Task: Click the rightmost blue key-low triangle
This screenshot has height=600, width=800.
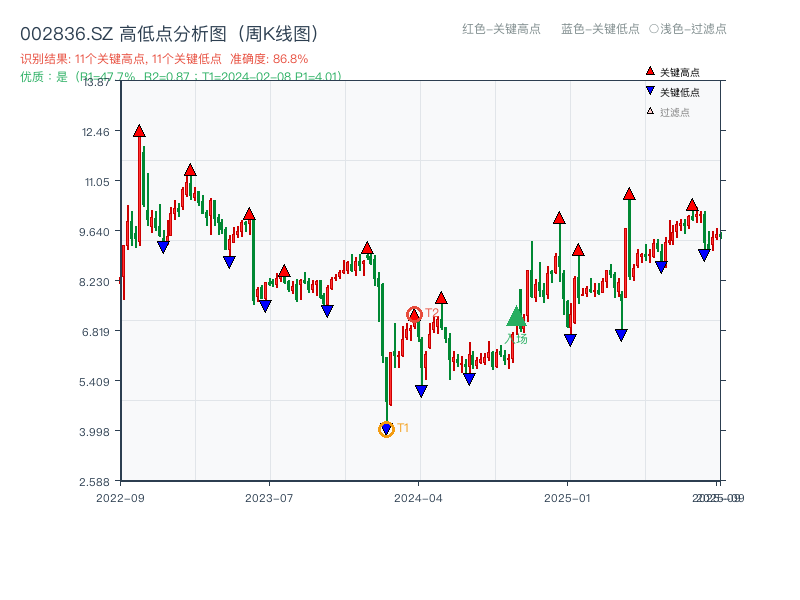Action: click(704, 255)
